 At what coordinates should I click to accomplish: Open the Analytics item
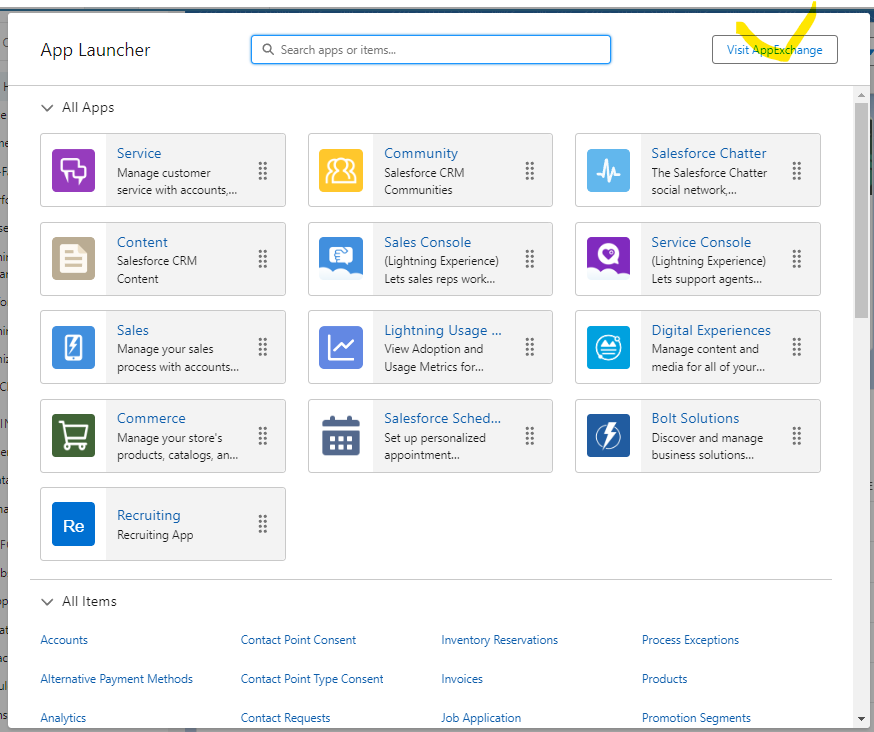pos(63,718)
